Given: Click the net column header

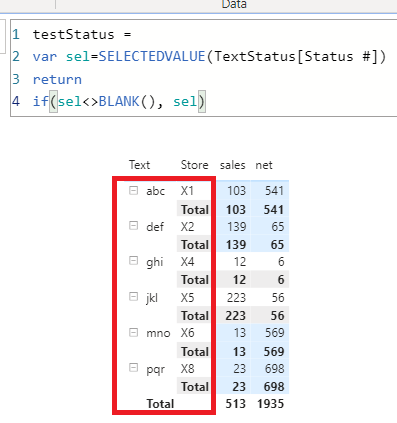Looking at the screenshot, I should (x=264, y=165).
